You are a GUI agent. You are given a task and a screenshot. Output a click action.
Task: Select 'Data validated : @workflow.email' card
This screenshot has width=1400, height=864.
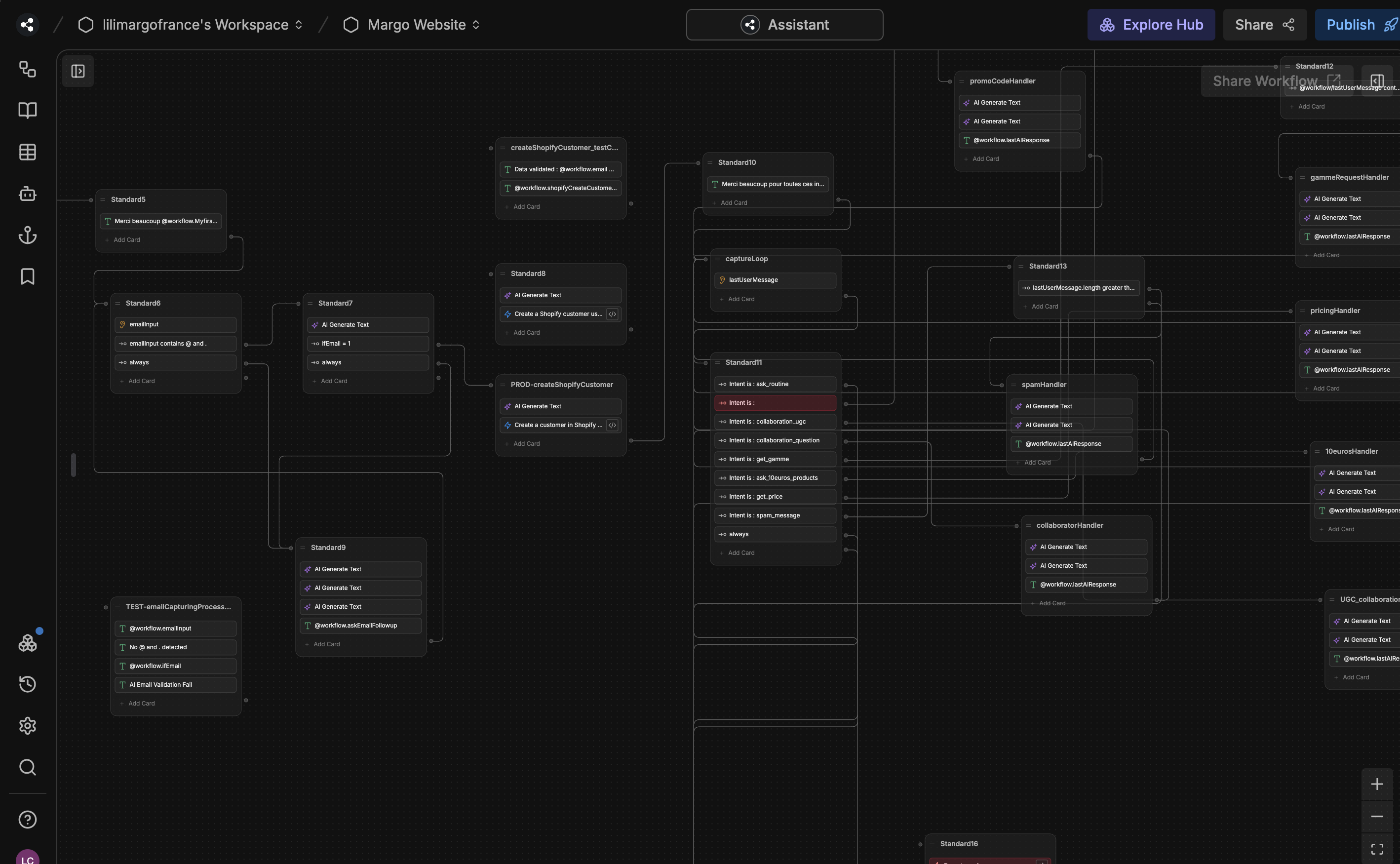561,169
